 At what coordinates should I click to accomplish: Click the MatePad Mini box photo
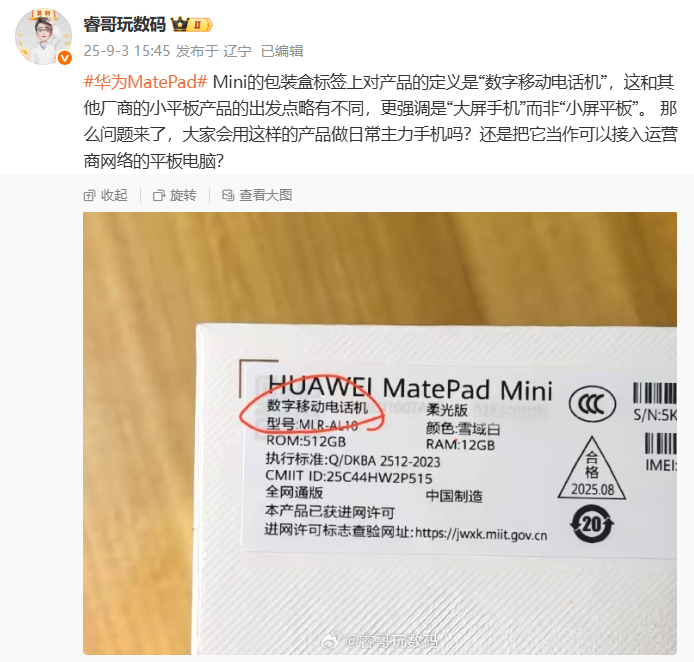(x=380, y=433)
